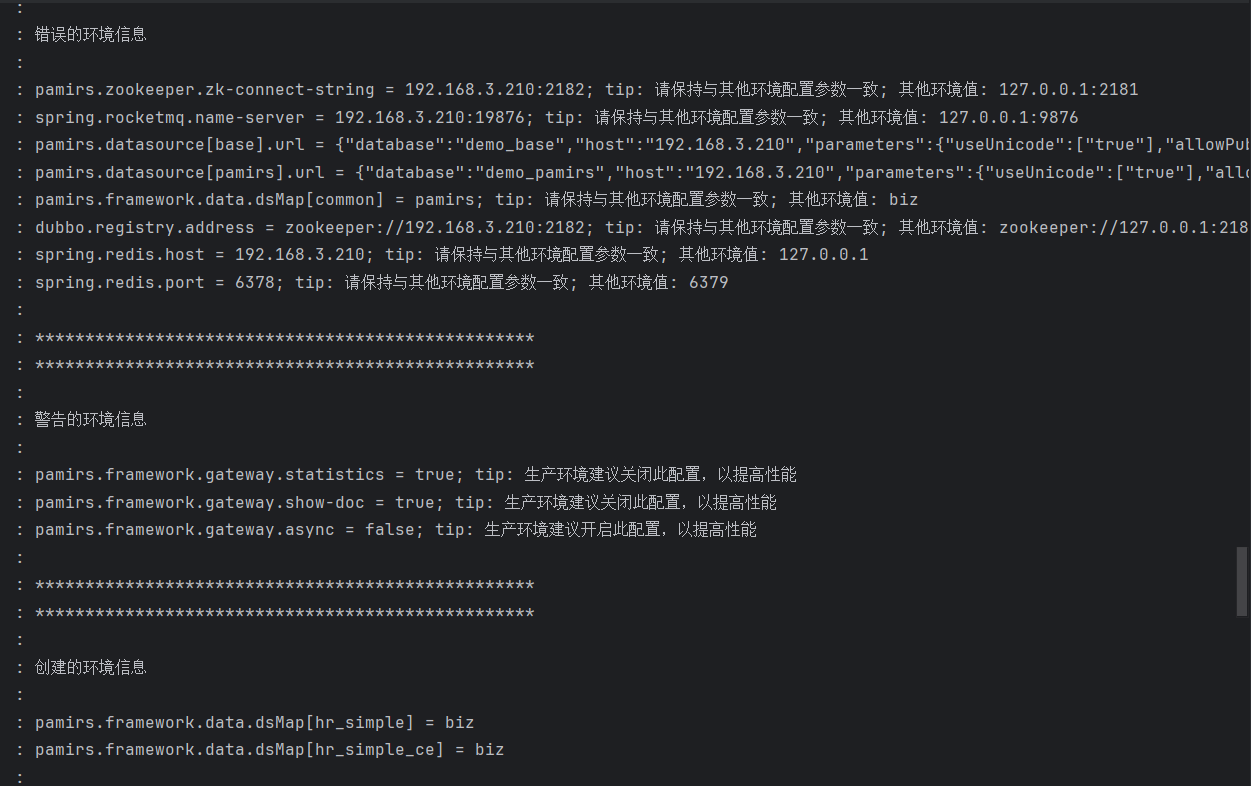The width and height of the screenshot is (1251, 786).
Task: Click the pamirs.zookeeper.zk-connect-string log line
Action: pos(586,89)
